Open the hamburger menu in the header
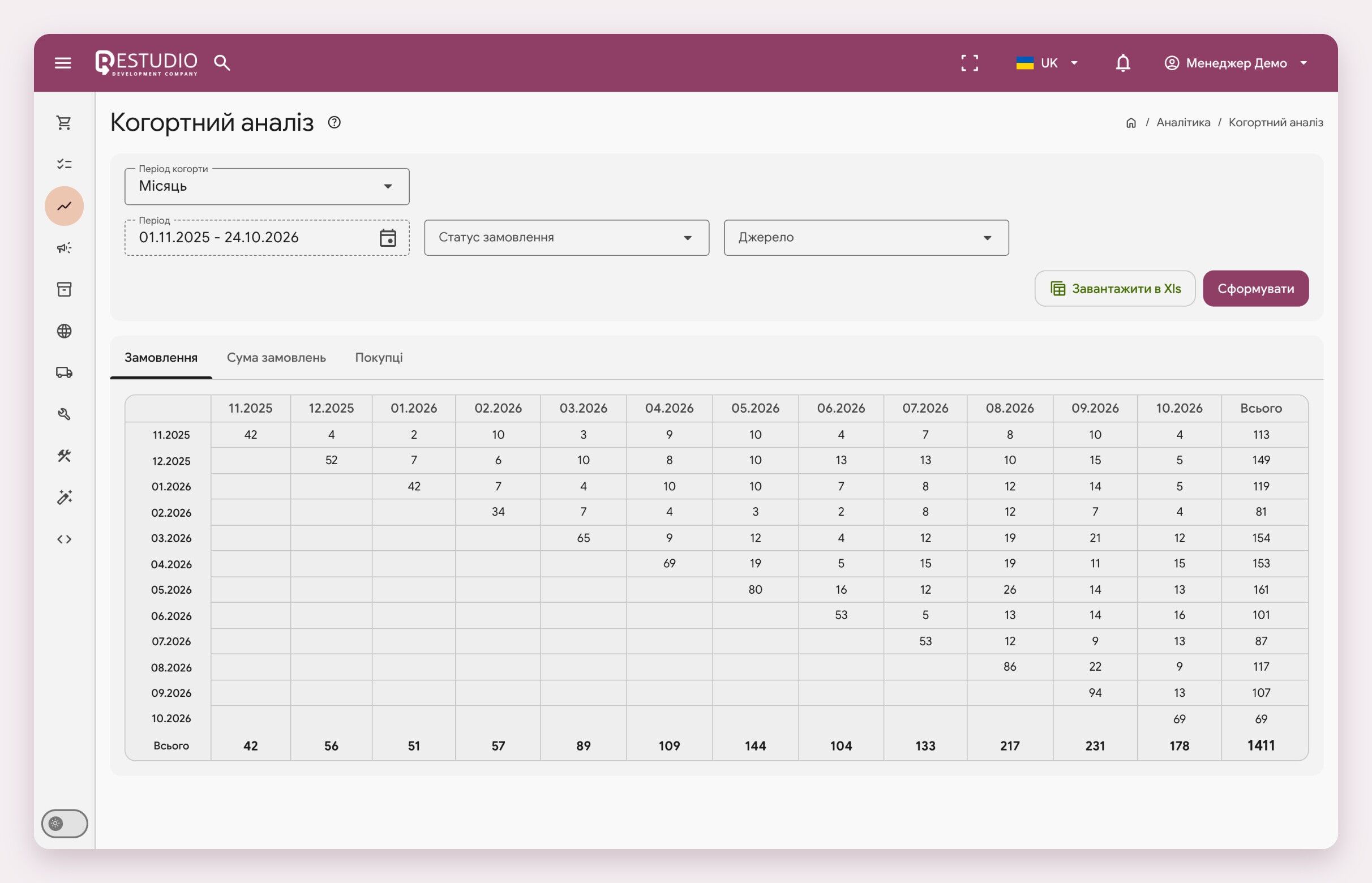1372x883 pixels. coord(63,62)
